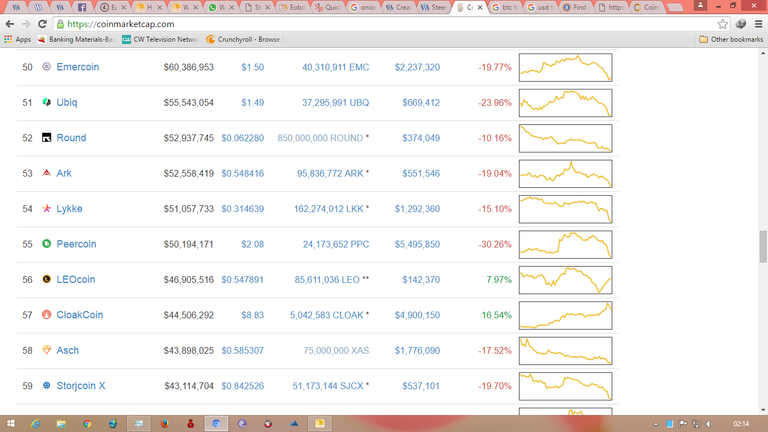Screen dimensions: 768x432
Task: Open the Peercoin link
Action: (76, 243)
